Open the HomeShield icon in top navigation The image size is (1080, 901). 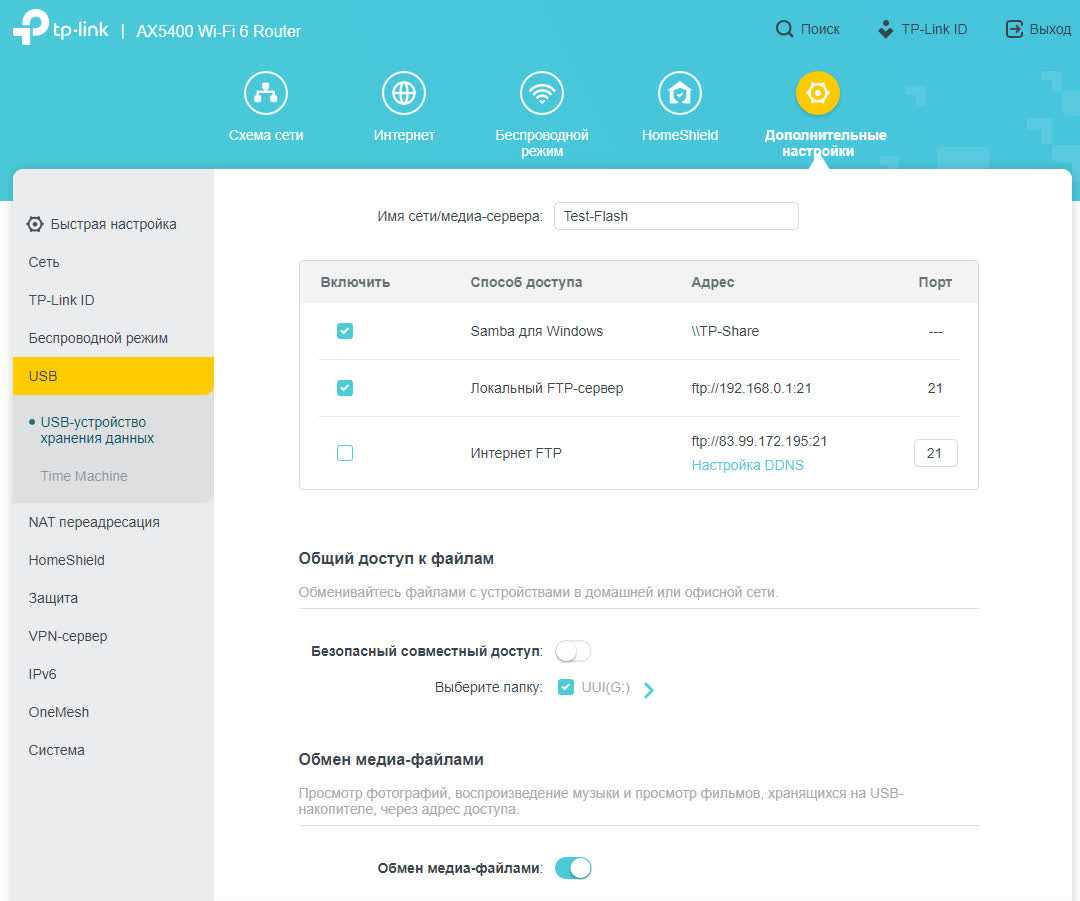click(x=679, y=93)
